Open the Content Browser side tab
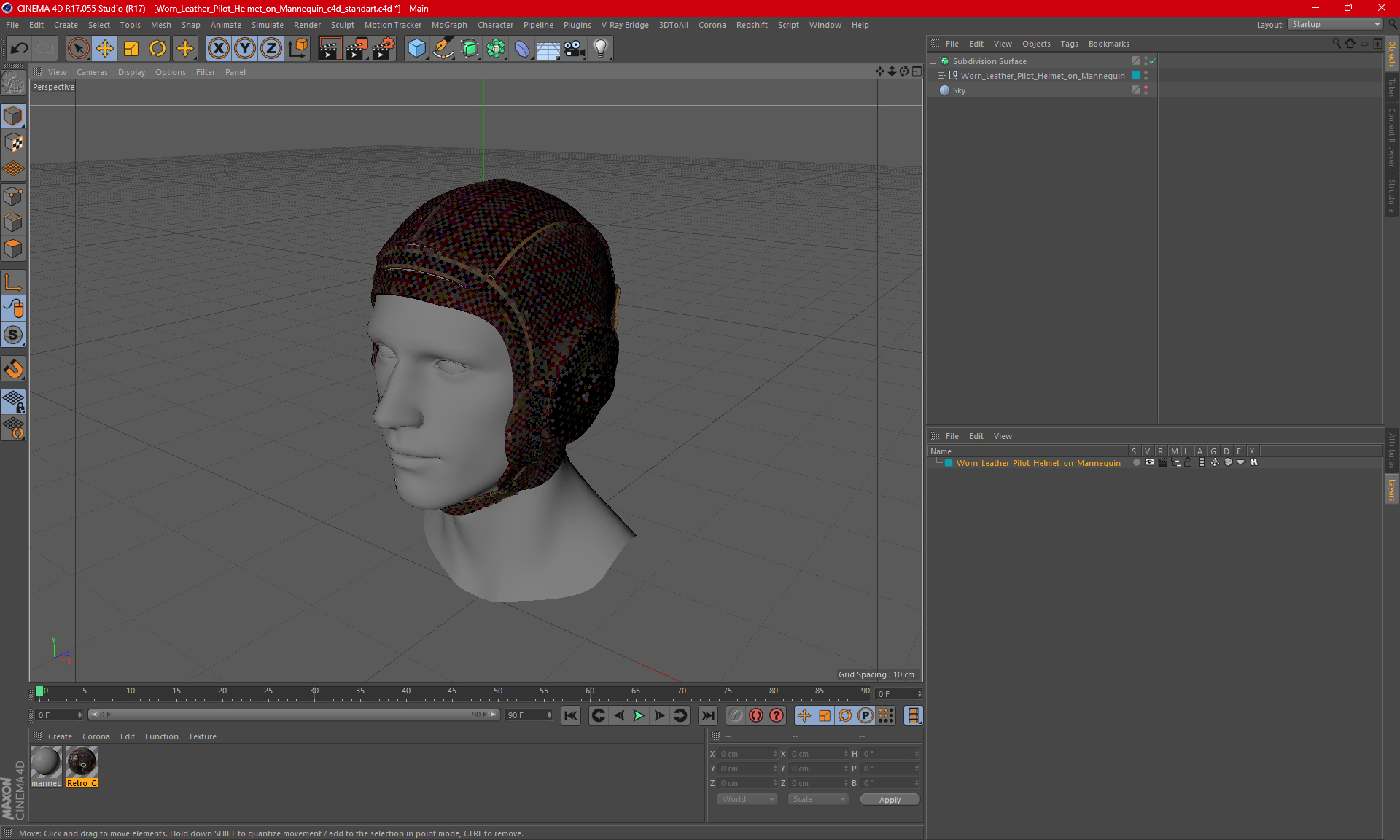 (1392, 137)
